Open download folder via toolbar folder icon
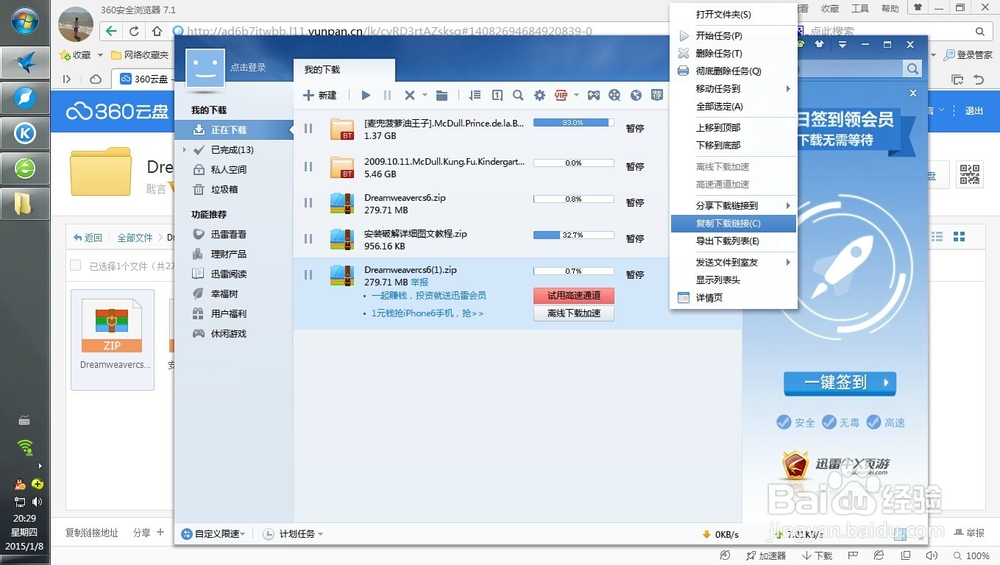This screenshot has height=565, width=1000. click(441, 96)
